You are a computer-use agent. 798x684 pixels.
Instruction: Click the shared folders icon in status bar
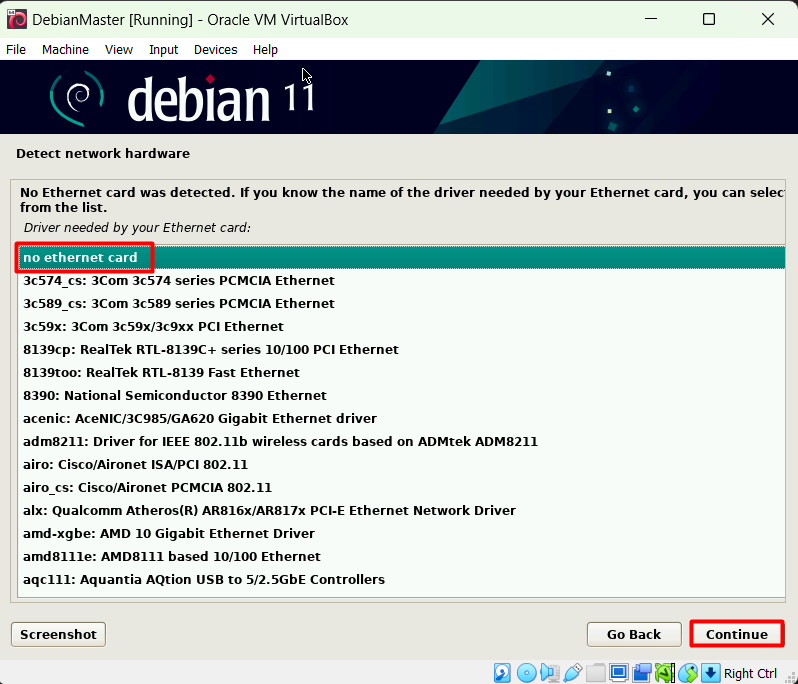(x=595, y=673)
